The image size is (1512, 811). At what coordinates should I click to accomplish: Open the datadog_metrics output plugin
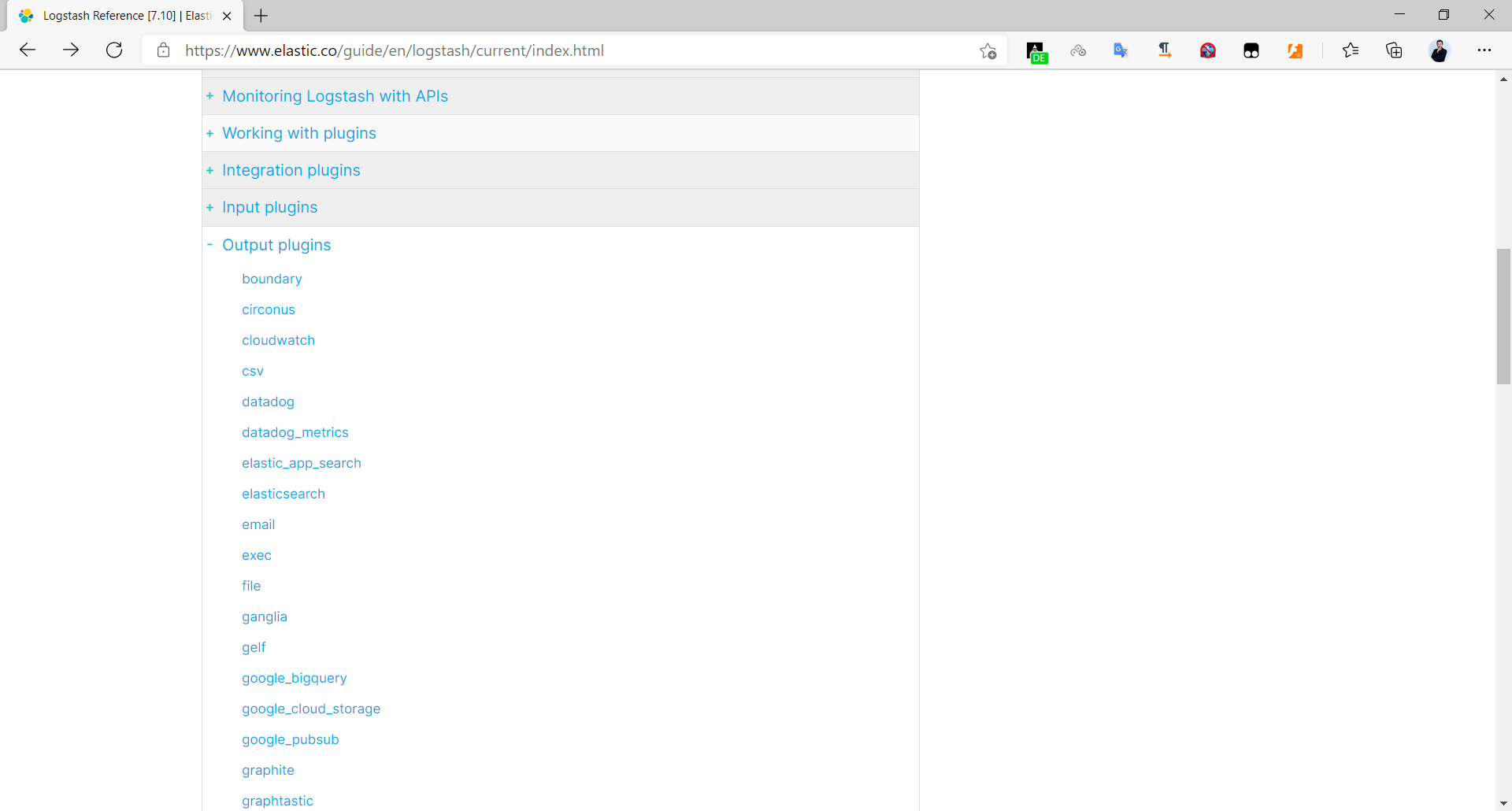click(x=295, y=432)
